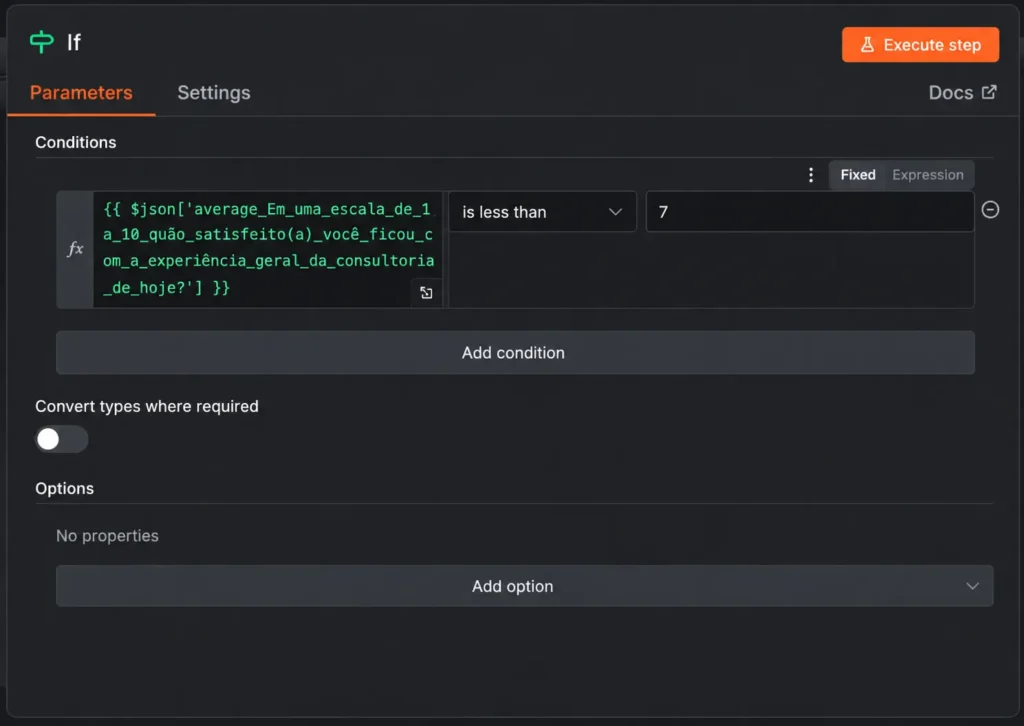Click the $json expression input field
This screenshot has height=726, width=1024.
(268, 249)
